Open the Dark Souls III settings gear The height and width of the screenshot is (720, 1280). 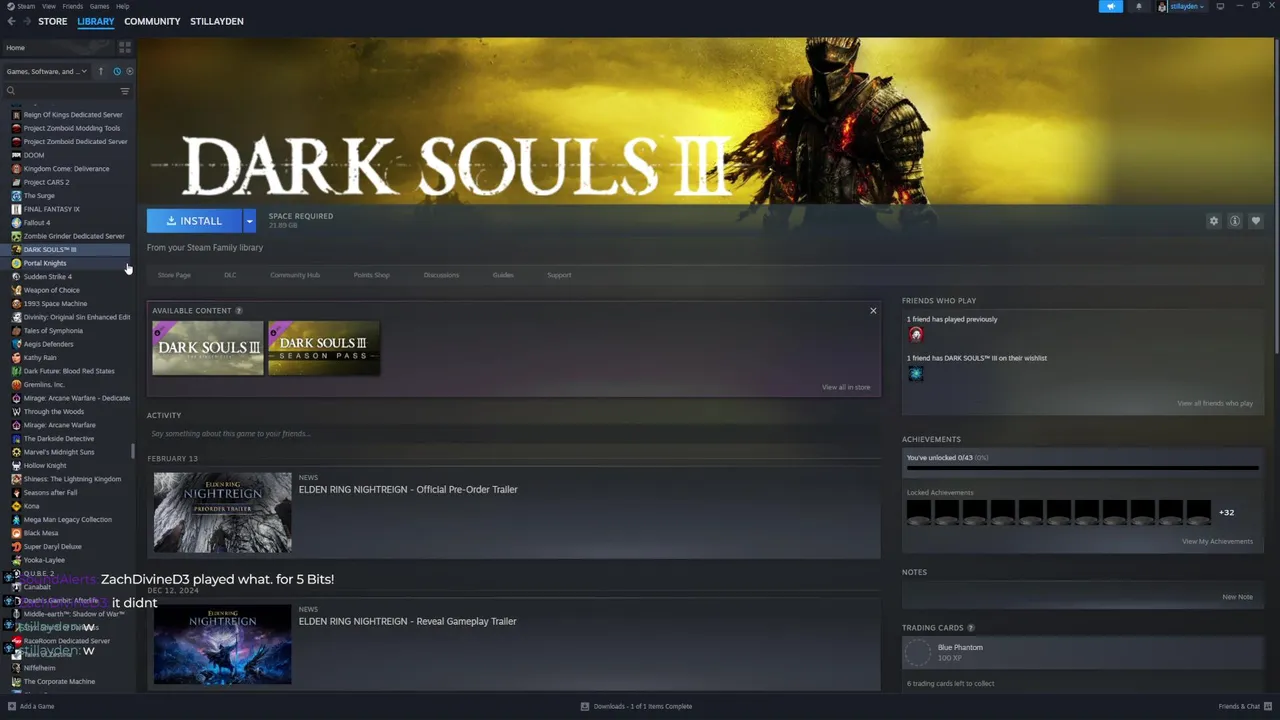click(1214, 221)
